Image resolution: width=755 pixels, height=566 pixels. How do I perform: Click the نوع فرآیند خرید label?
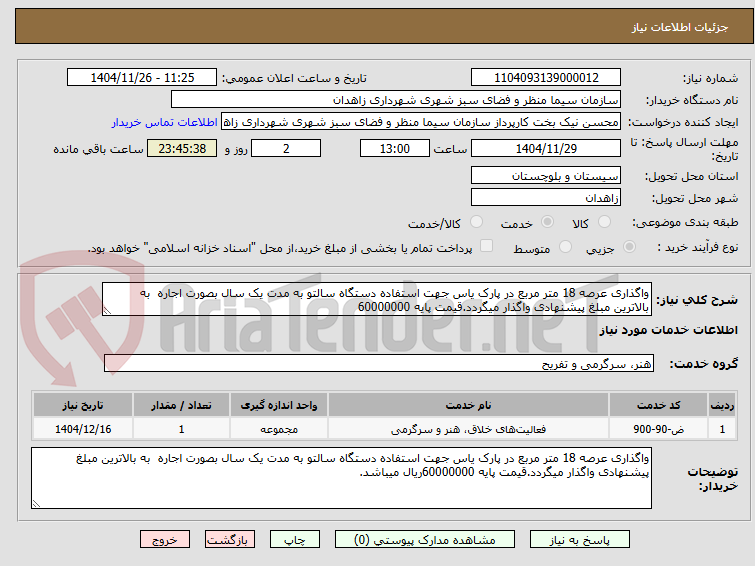[x=698, y=248]
